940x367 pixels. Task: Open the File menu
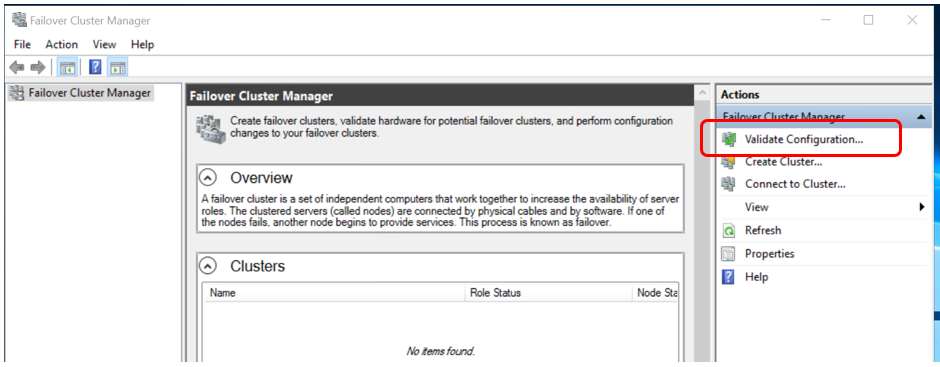click(22, 44)
